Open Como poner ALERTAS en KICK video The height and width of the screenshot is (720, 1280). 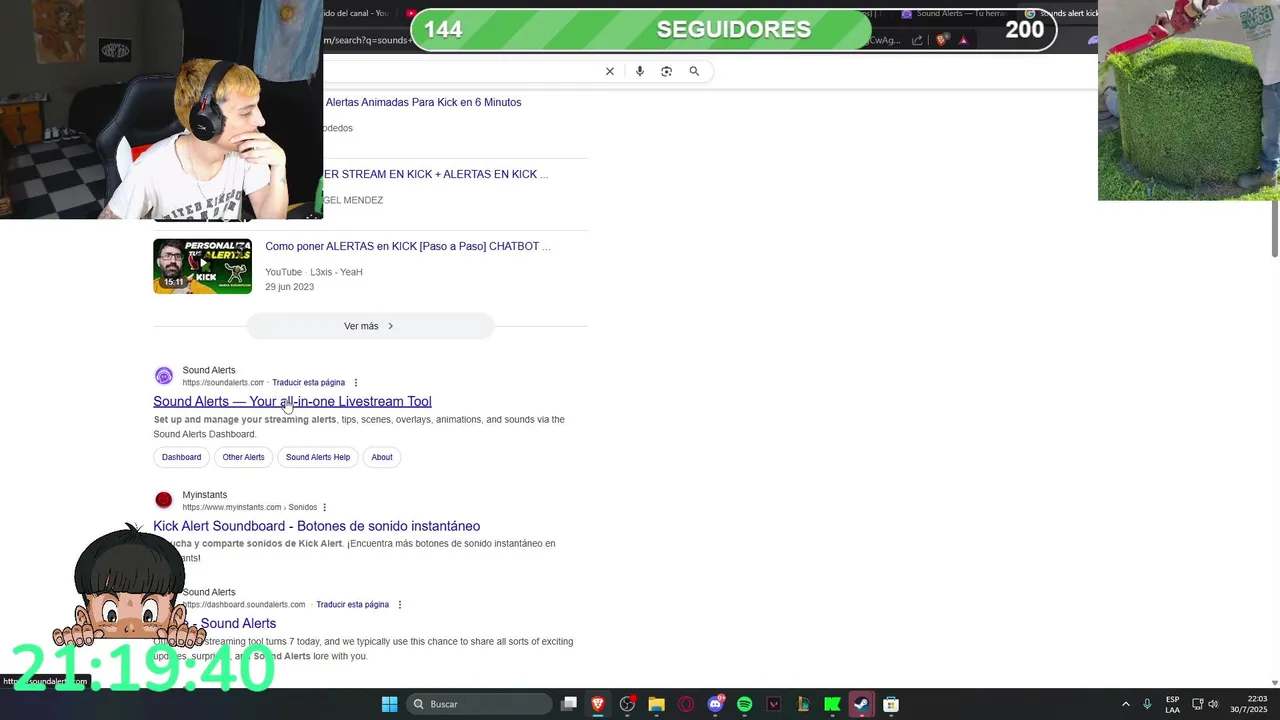(408, 246)
